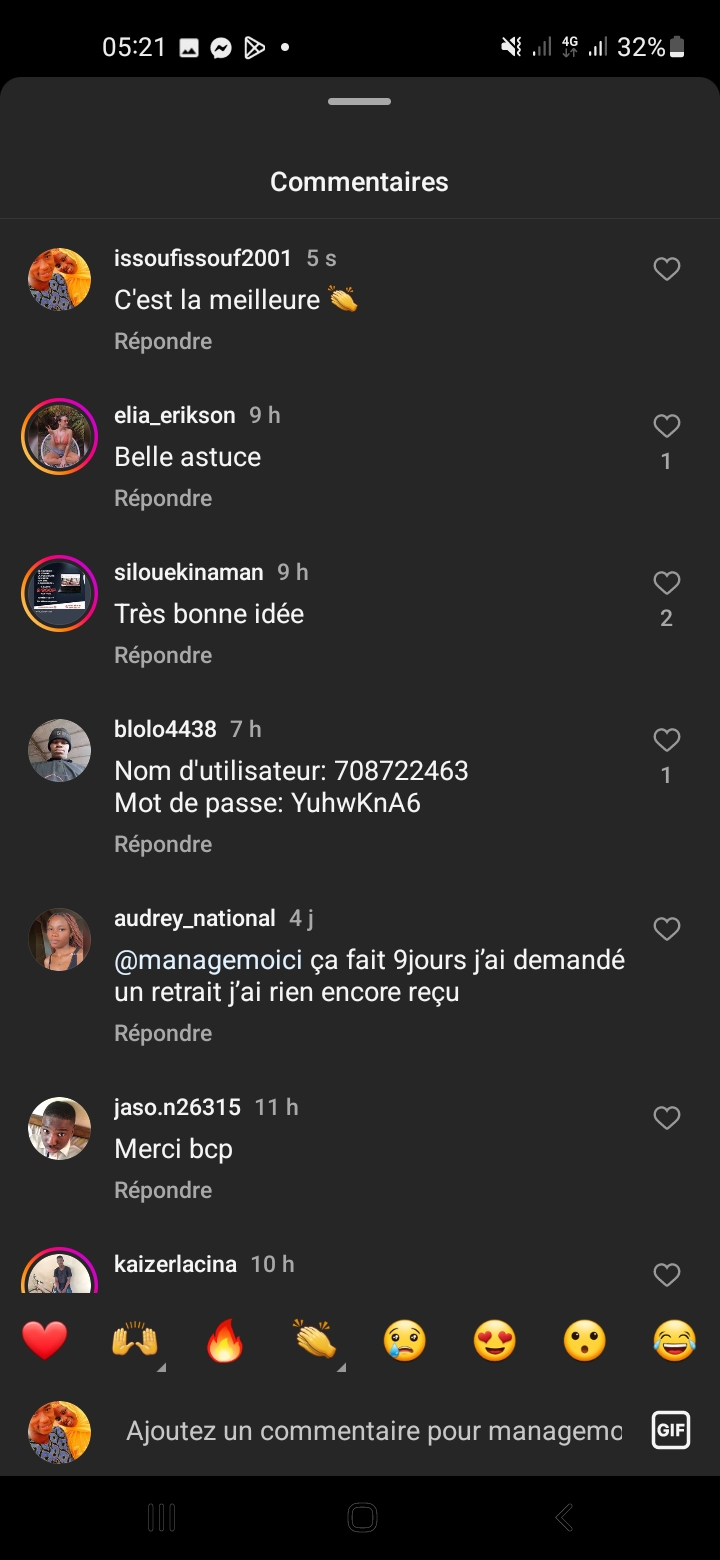Tap the add comment text field

coord(375,1431)
